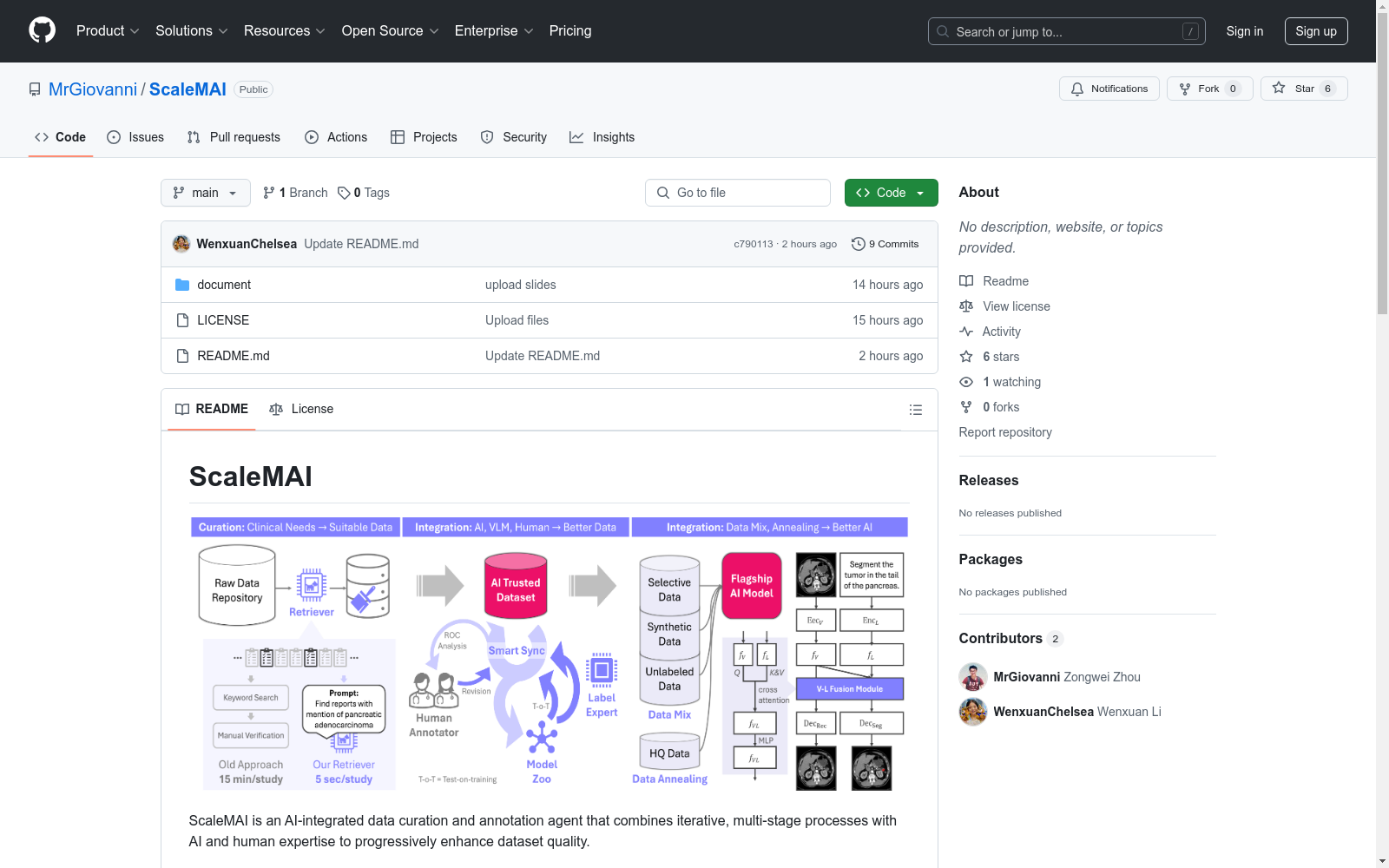Screen dimensions: 1389x868
Task: Open the GitHub home logo
Action: (42, 30)
